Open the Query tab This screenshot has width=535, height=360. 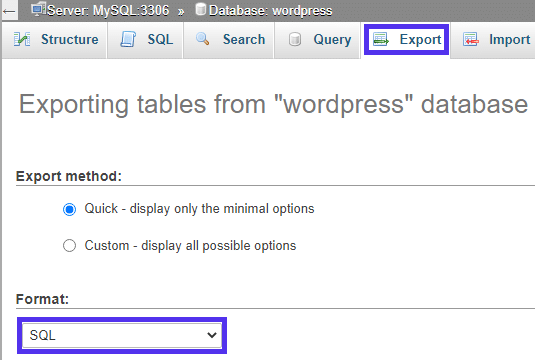point(317,40)
